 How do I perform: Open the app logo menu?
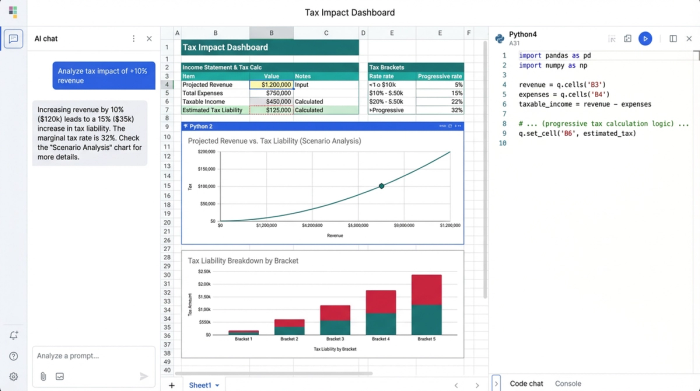[x=13, y=12]
